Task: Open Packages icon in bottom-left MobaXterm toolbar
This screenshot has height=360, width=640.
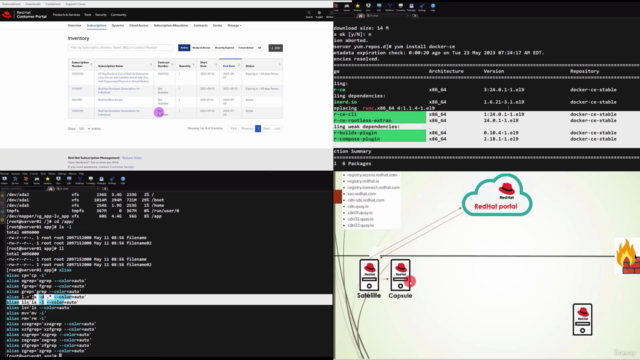Action: coord(101,180)
